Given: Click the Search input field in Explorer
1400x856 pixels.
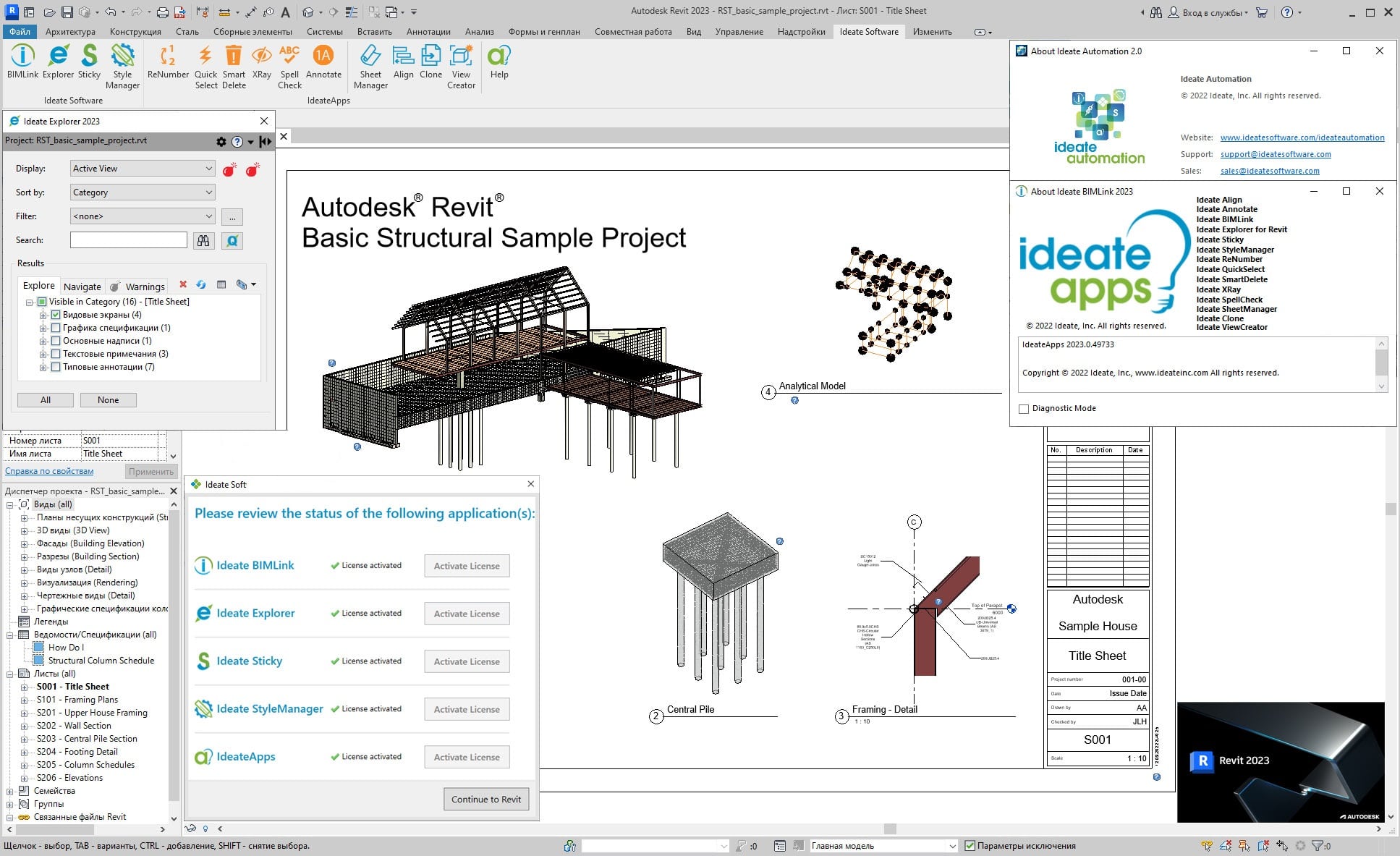Looking at the screenshot, I should [129, 240].
